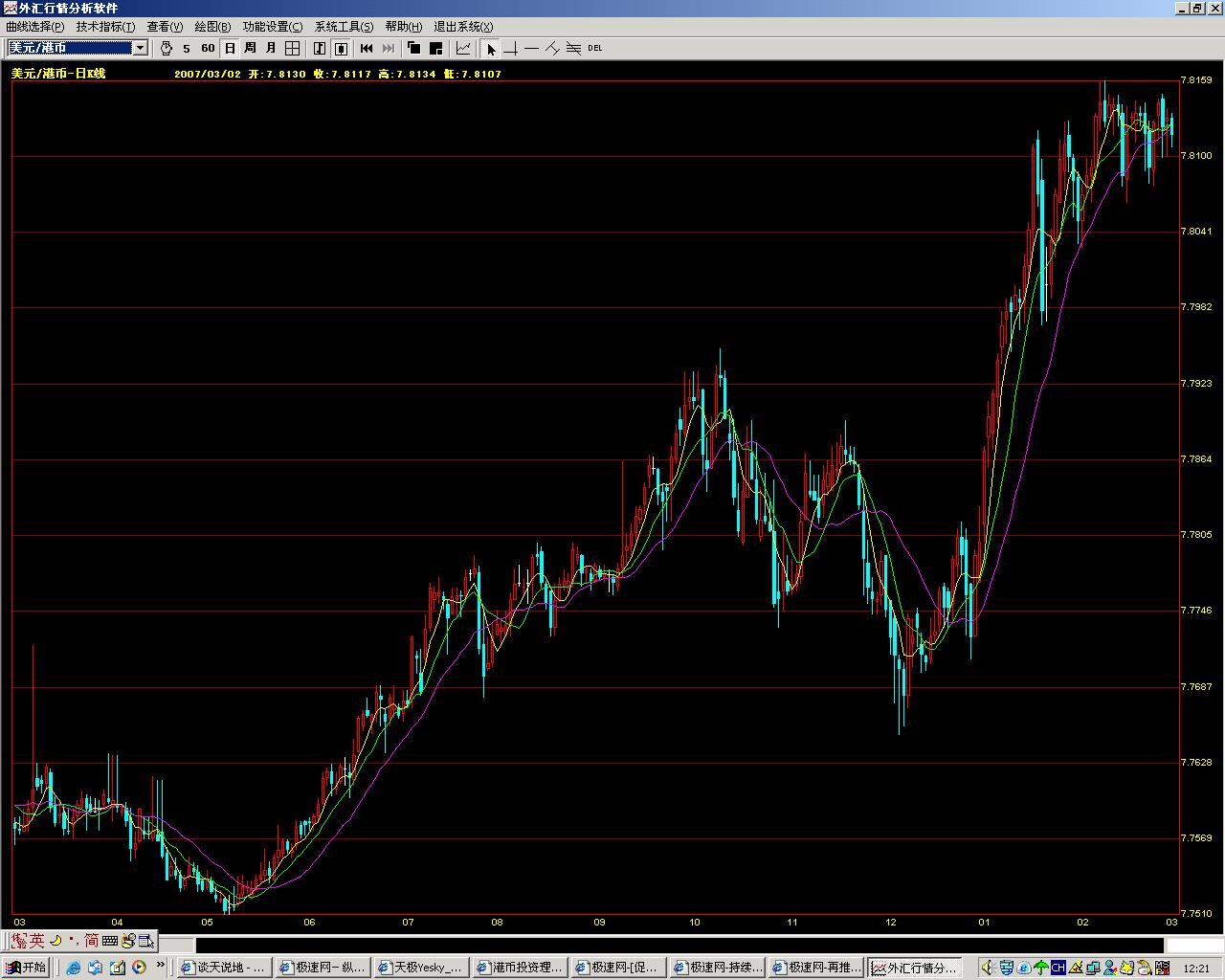Switch to 5-minute chart period
Screen dimensions: 1225x980
[187, 48]
